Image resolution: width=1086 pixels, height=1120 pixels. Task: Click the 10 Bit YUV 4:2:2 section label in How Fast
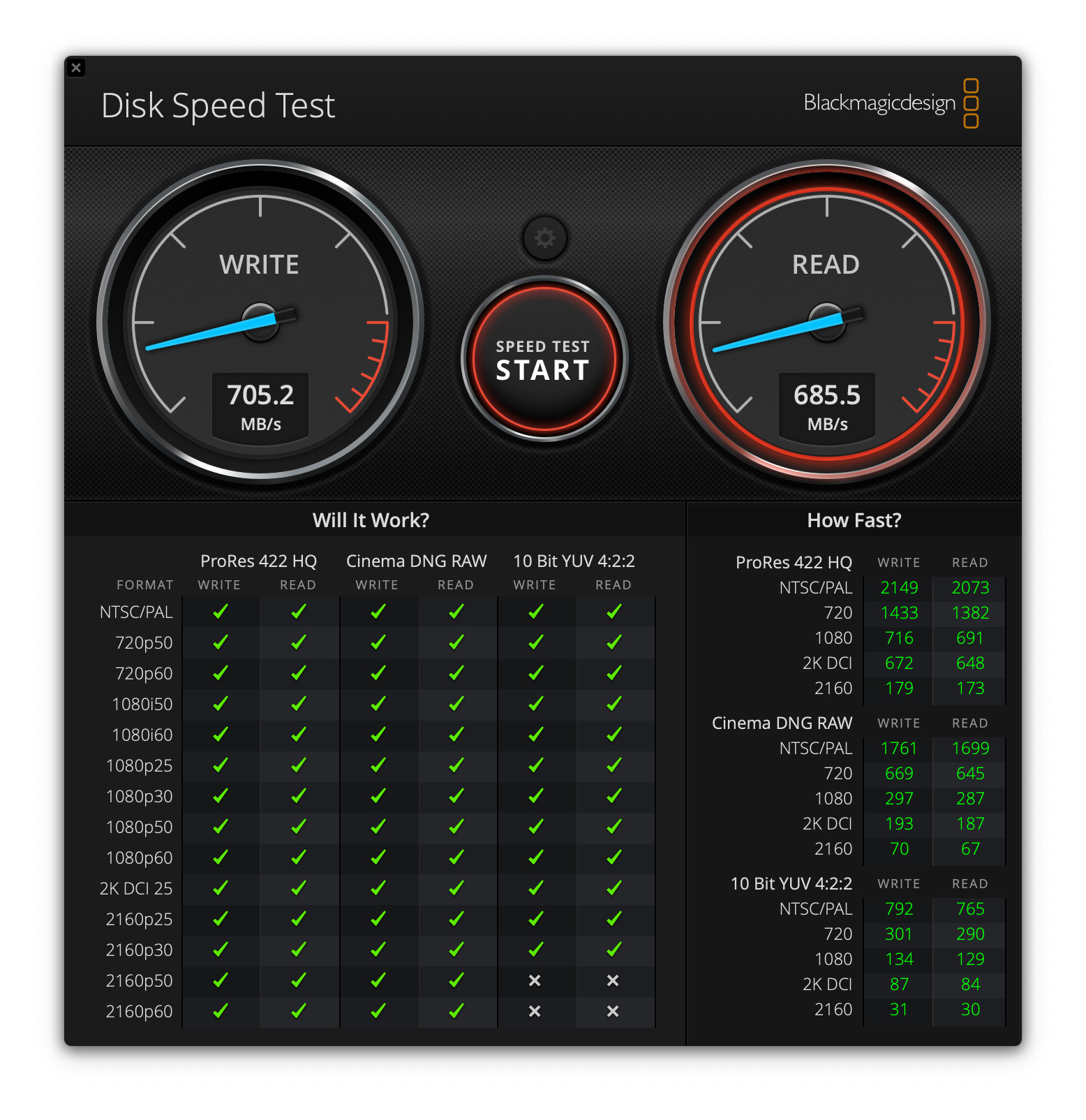click(x=791, y=884)
